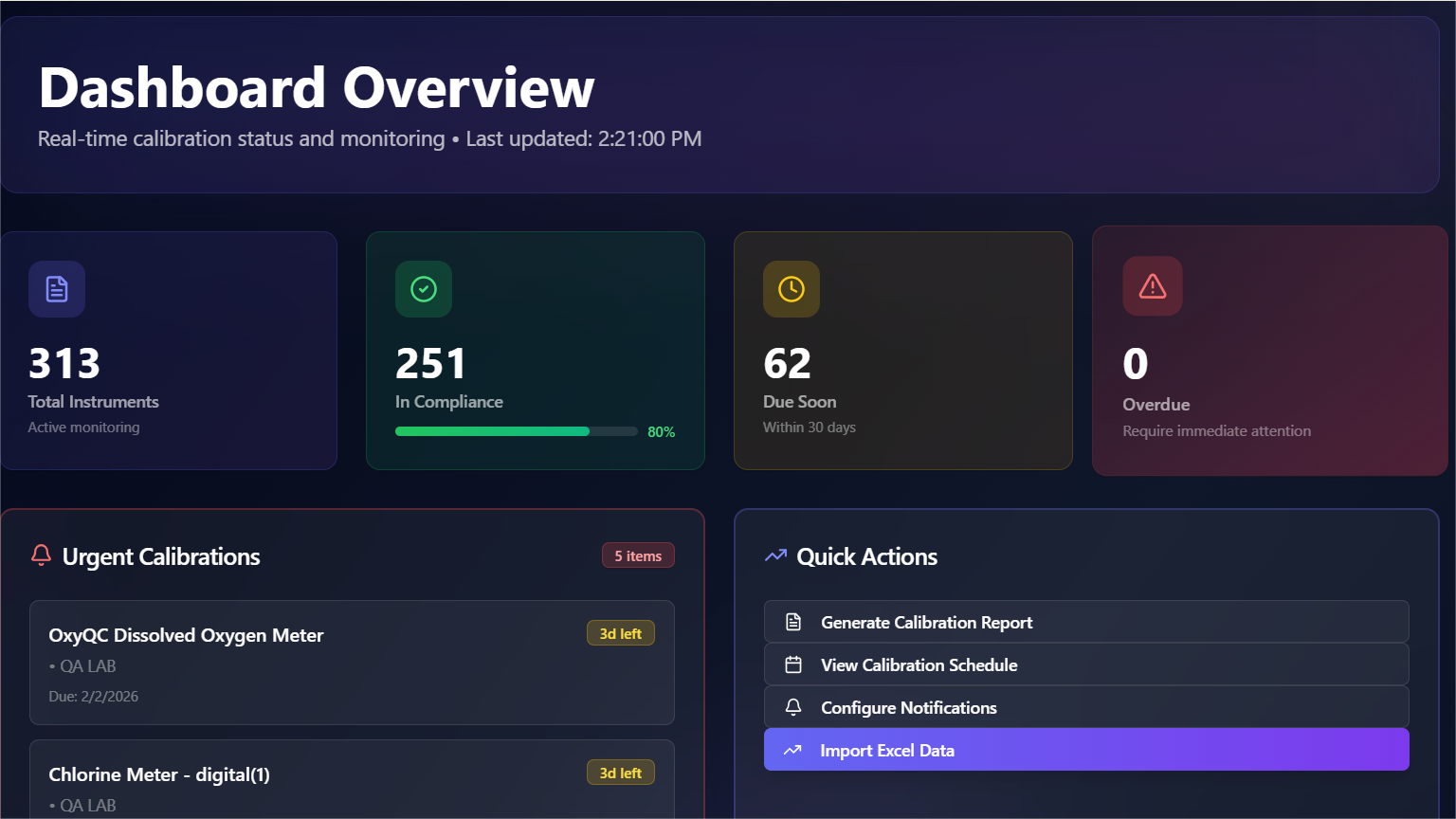This screenshot has width=1456, height=819.
Task: Open the OxyQC Dissolved Oxygen Meter entry
Action: [x=352, y=663]
